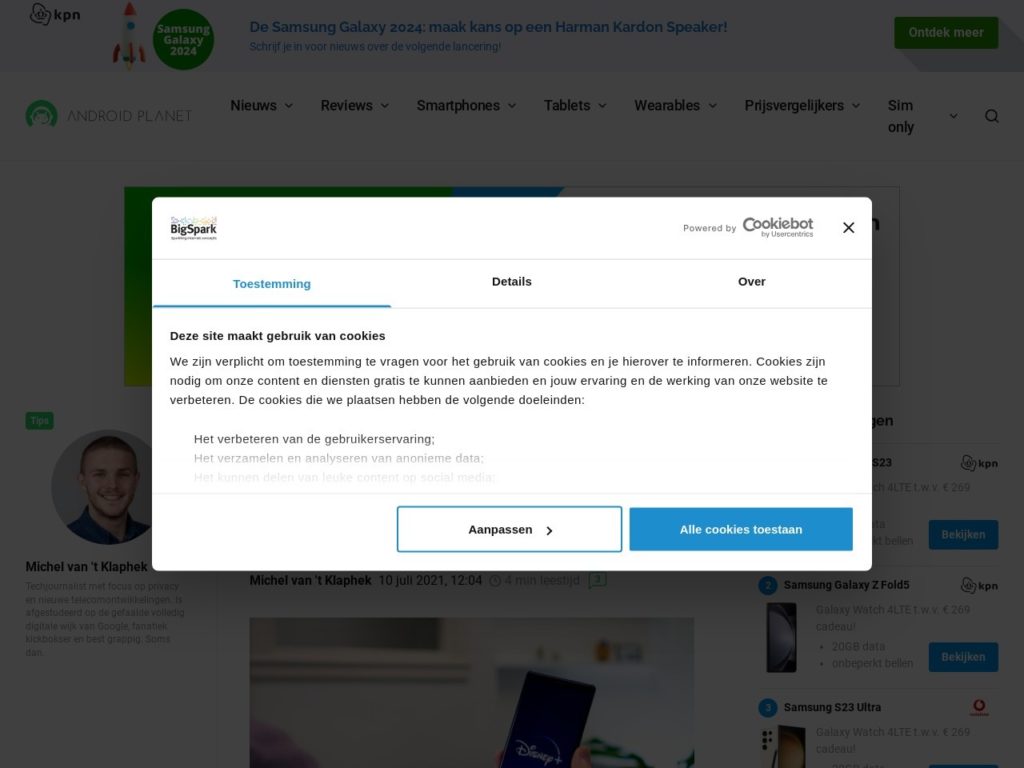This screenshot has height=768, width=1024.
Task: Expand the Nieuws dropdown menu
Action: click(x=261, y=106)
